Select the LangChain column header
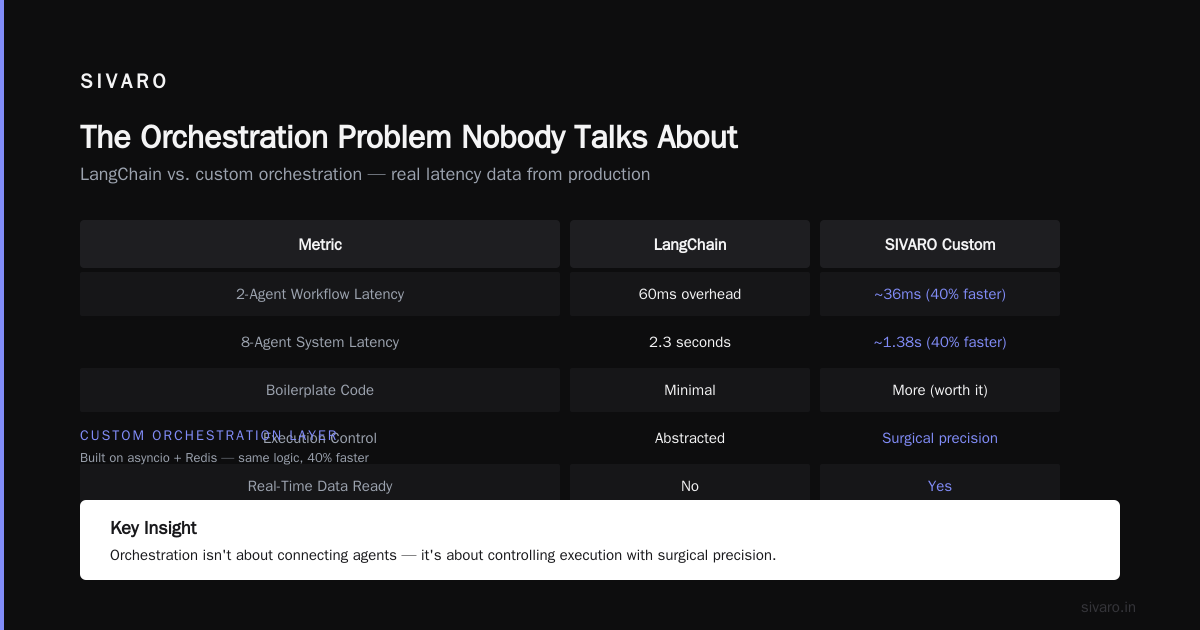 (x=690, y=244)
